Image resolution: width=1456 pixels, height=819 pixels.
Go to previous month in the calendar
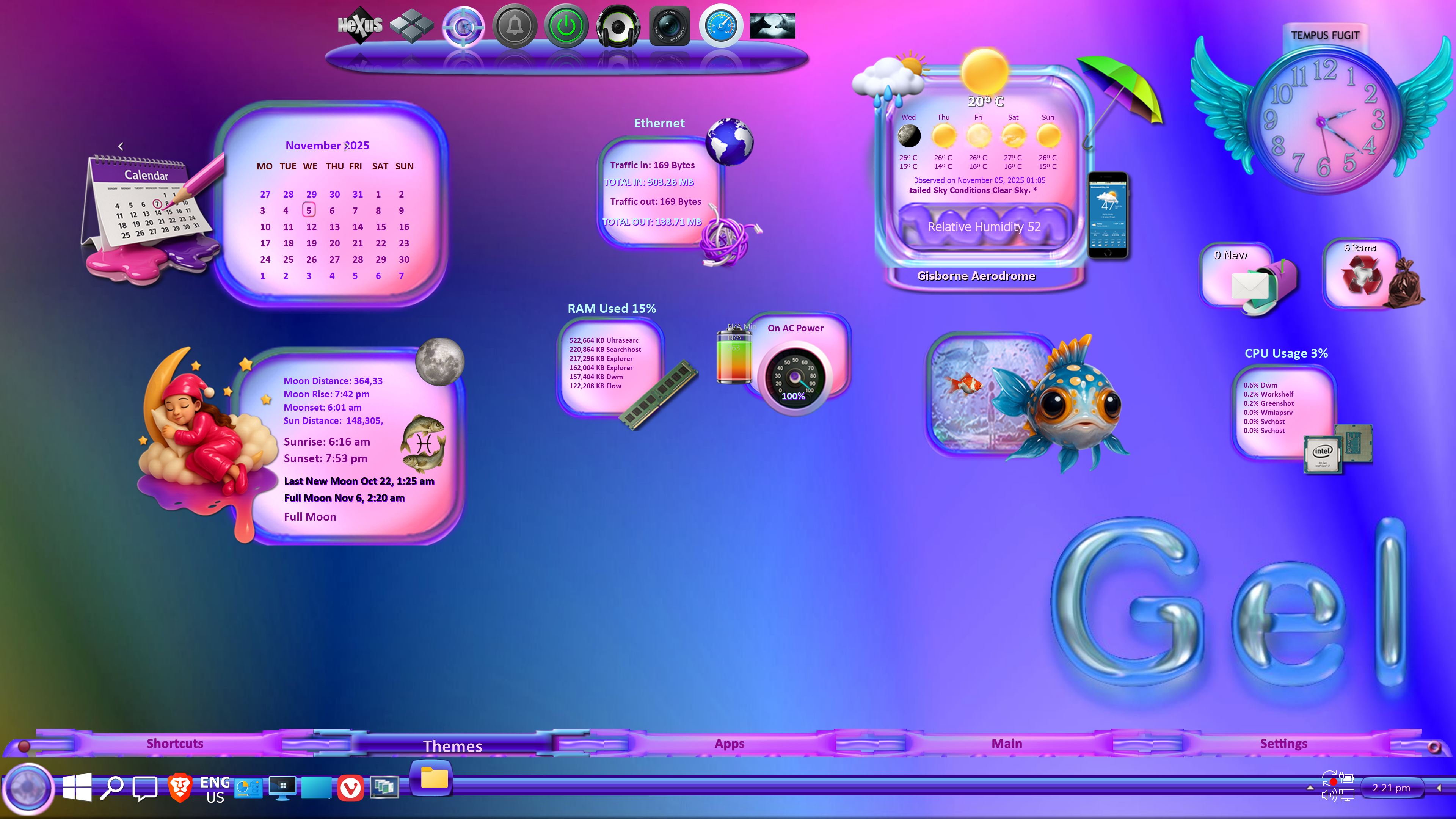(x=121, y=146)
